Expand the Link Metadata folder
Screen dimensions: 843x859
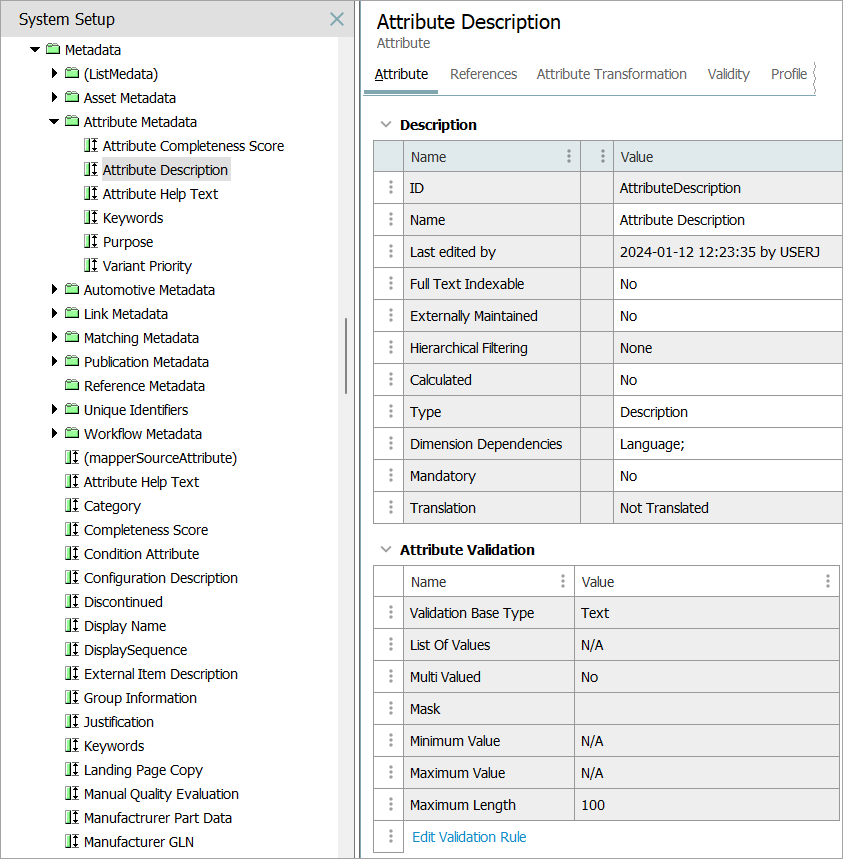pos(54,314)
